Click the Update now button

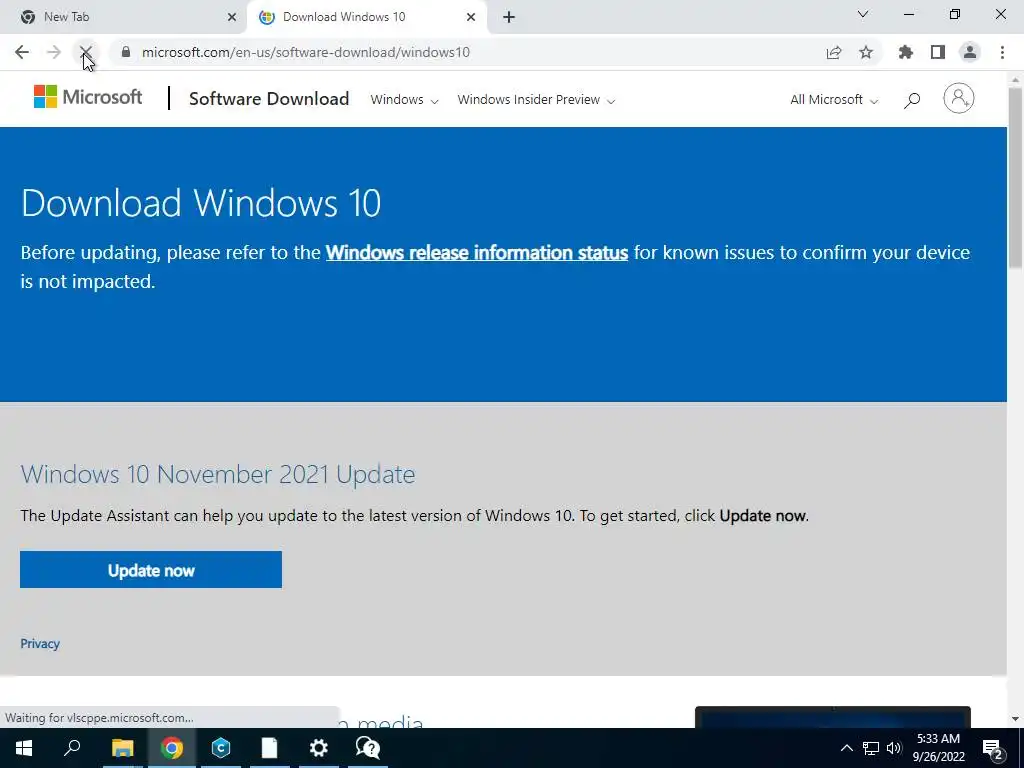click(x=151, y=569)
